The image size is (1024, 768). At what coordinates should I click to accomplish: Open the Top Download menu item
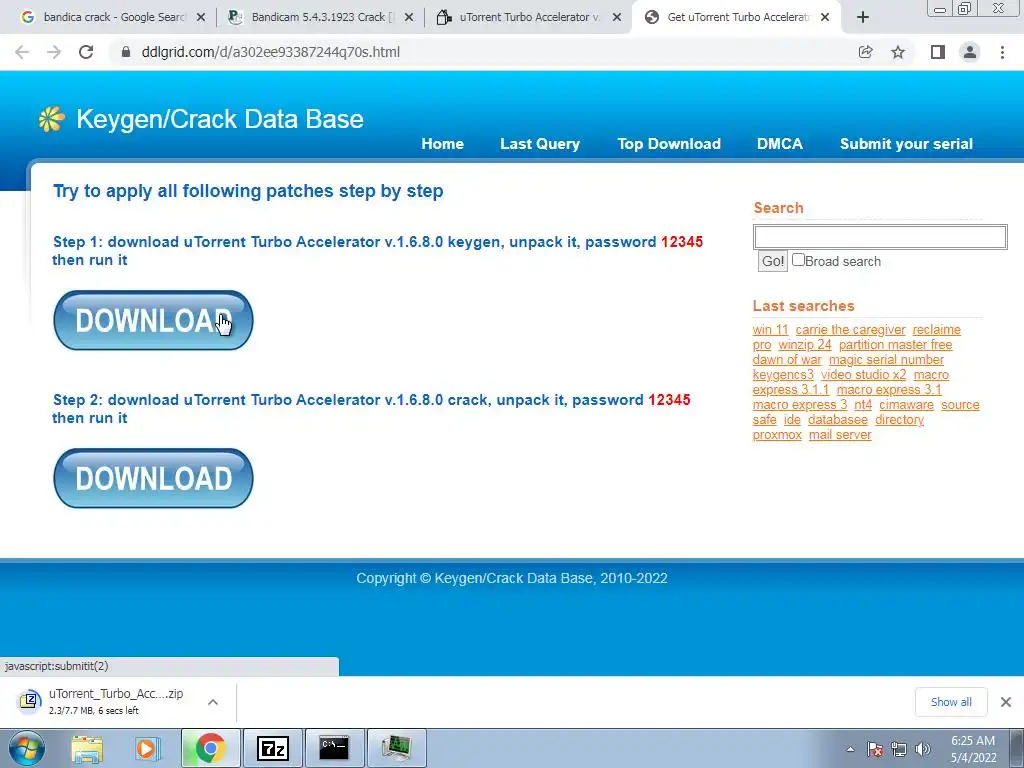(x=669, y=144)
